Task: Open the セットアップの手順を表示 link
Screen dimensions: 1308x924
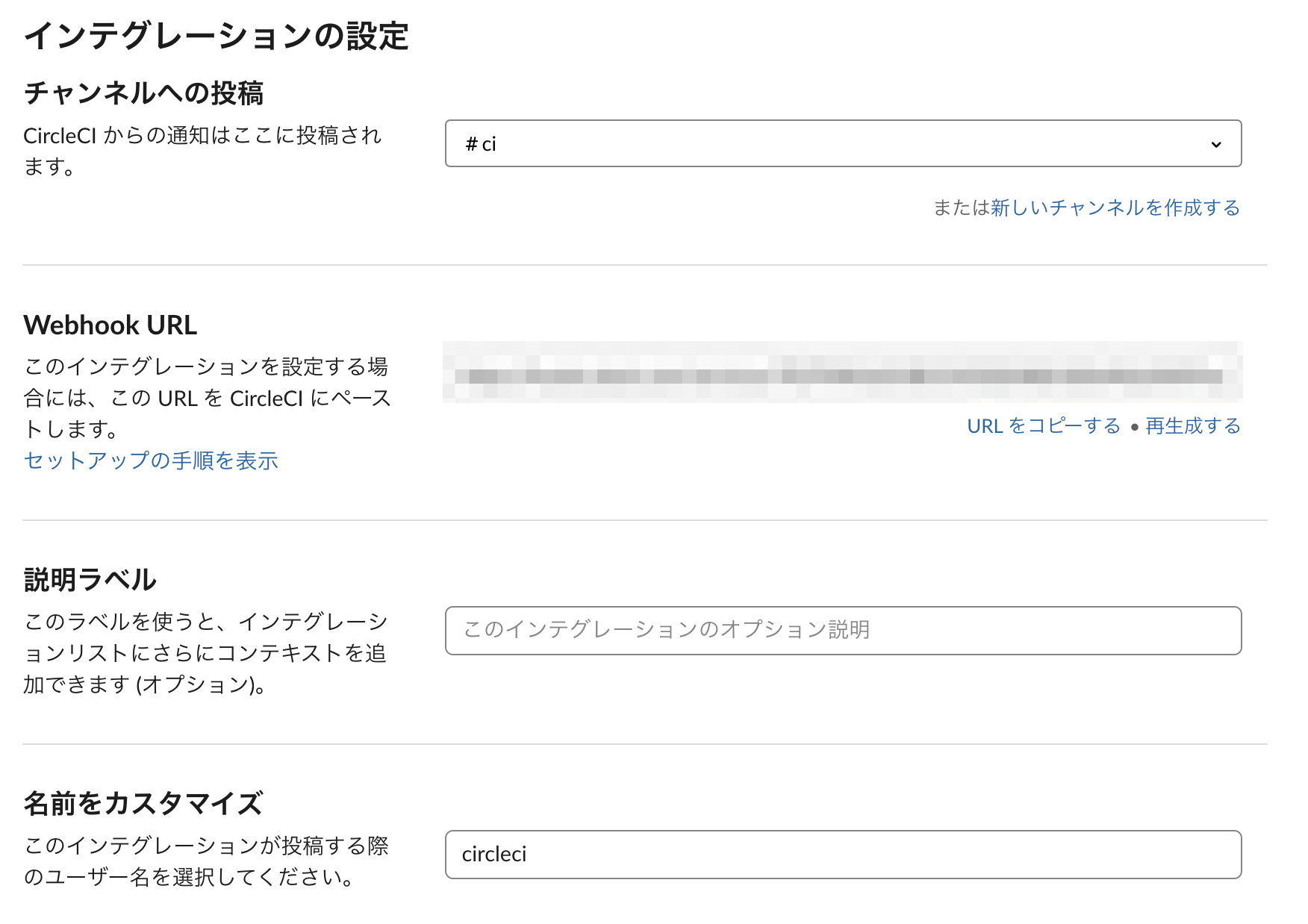Action: 151,461
